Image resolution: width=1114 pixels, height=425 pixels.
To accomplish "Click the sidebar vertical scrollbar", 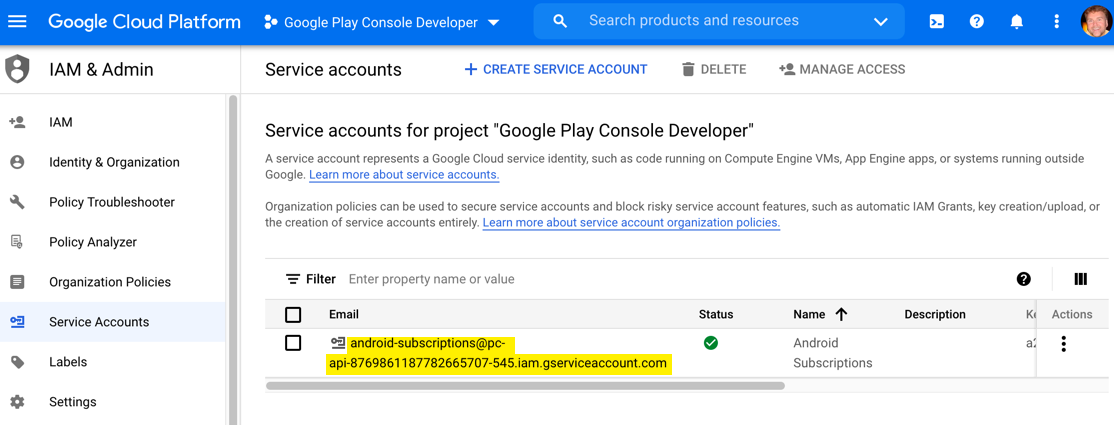I will tap(232, 259).
